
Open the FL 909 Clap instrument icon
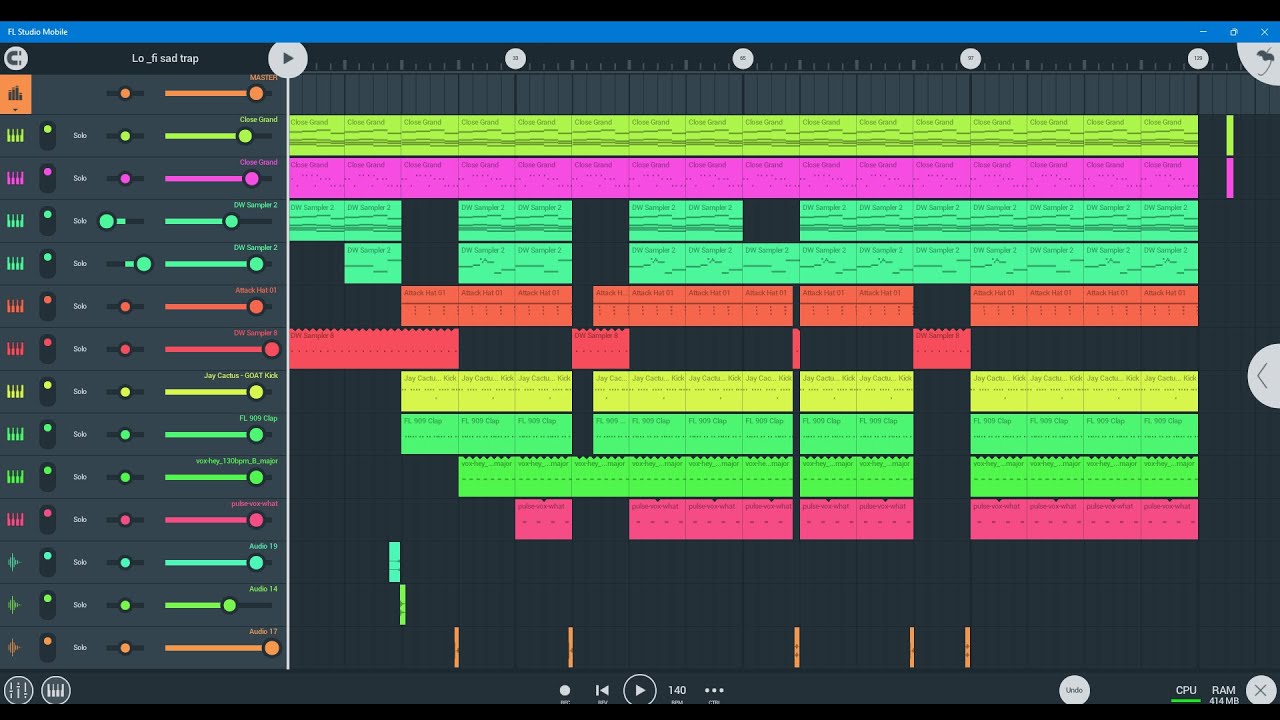[x=15, y=434]
